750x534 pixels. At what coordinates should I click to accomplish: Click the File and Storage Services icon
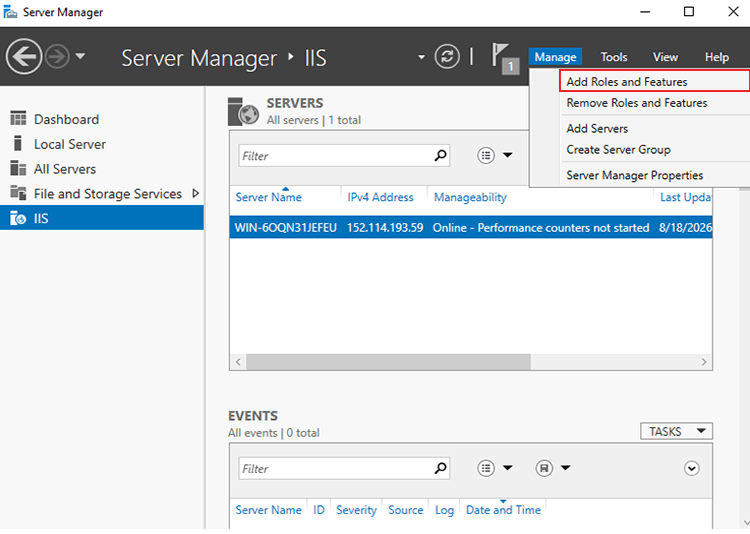tap(18, 193)
